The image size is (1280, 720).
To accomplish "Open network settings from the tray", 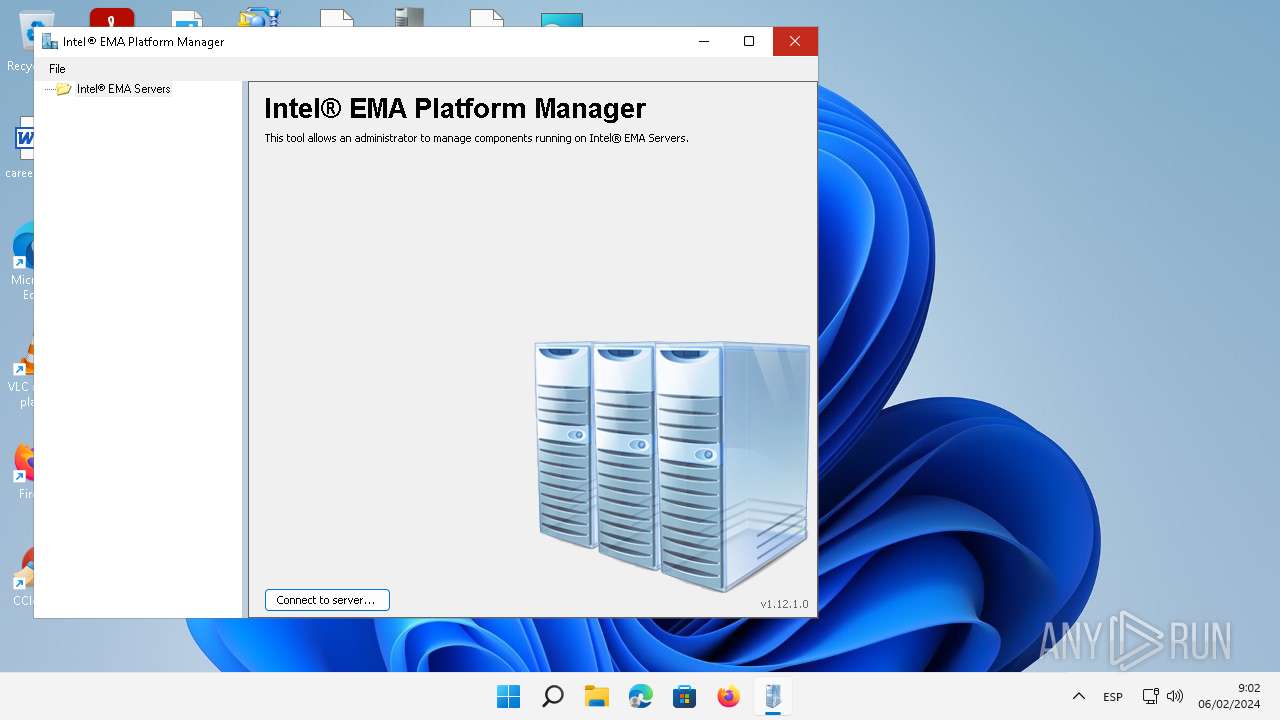I will click(x=1151, y=696).
